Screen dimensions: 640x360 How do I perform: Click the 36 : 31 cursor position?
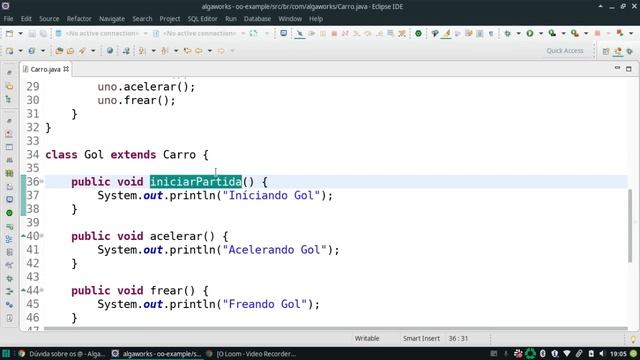458,338
